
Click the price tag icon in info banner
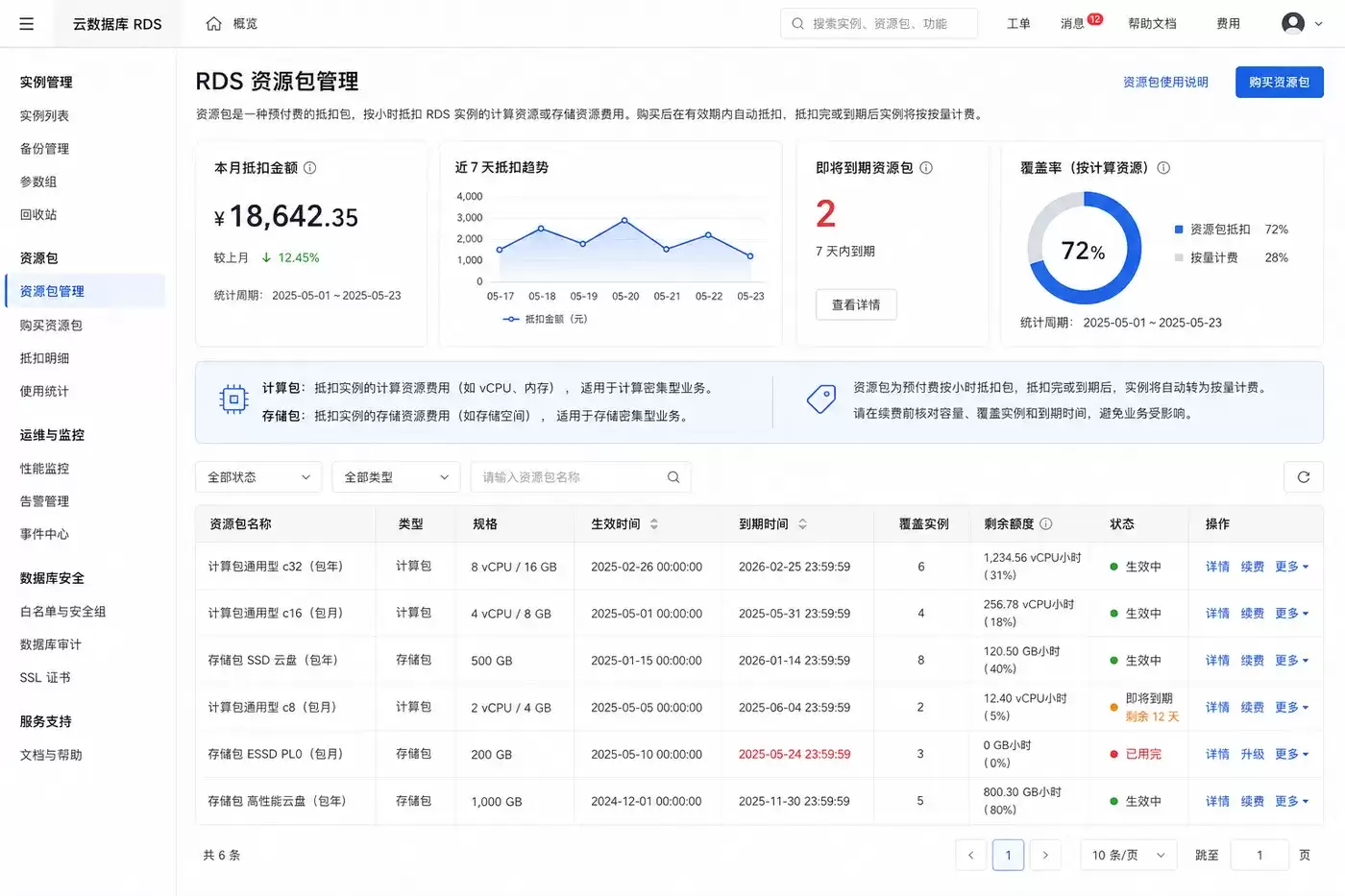821,399
